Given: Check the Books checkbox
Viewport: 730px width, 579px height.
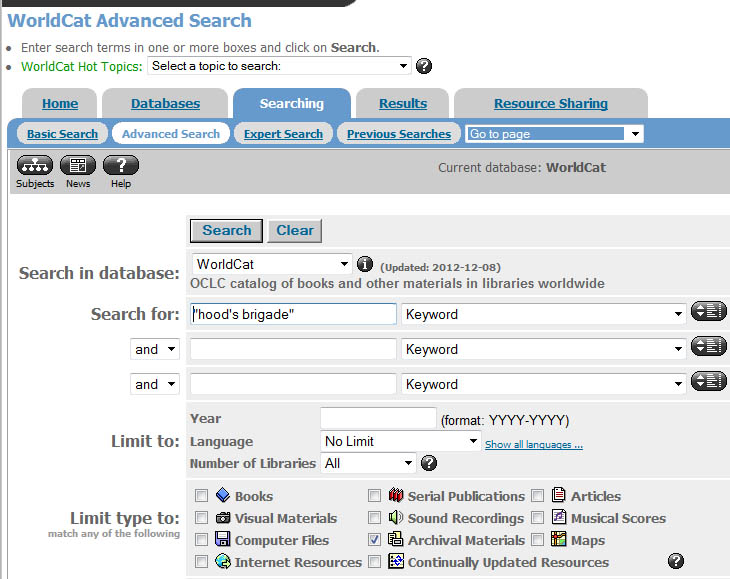Looking at the screenshot, I should (x=202, y=495).
